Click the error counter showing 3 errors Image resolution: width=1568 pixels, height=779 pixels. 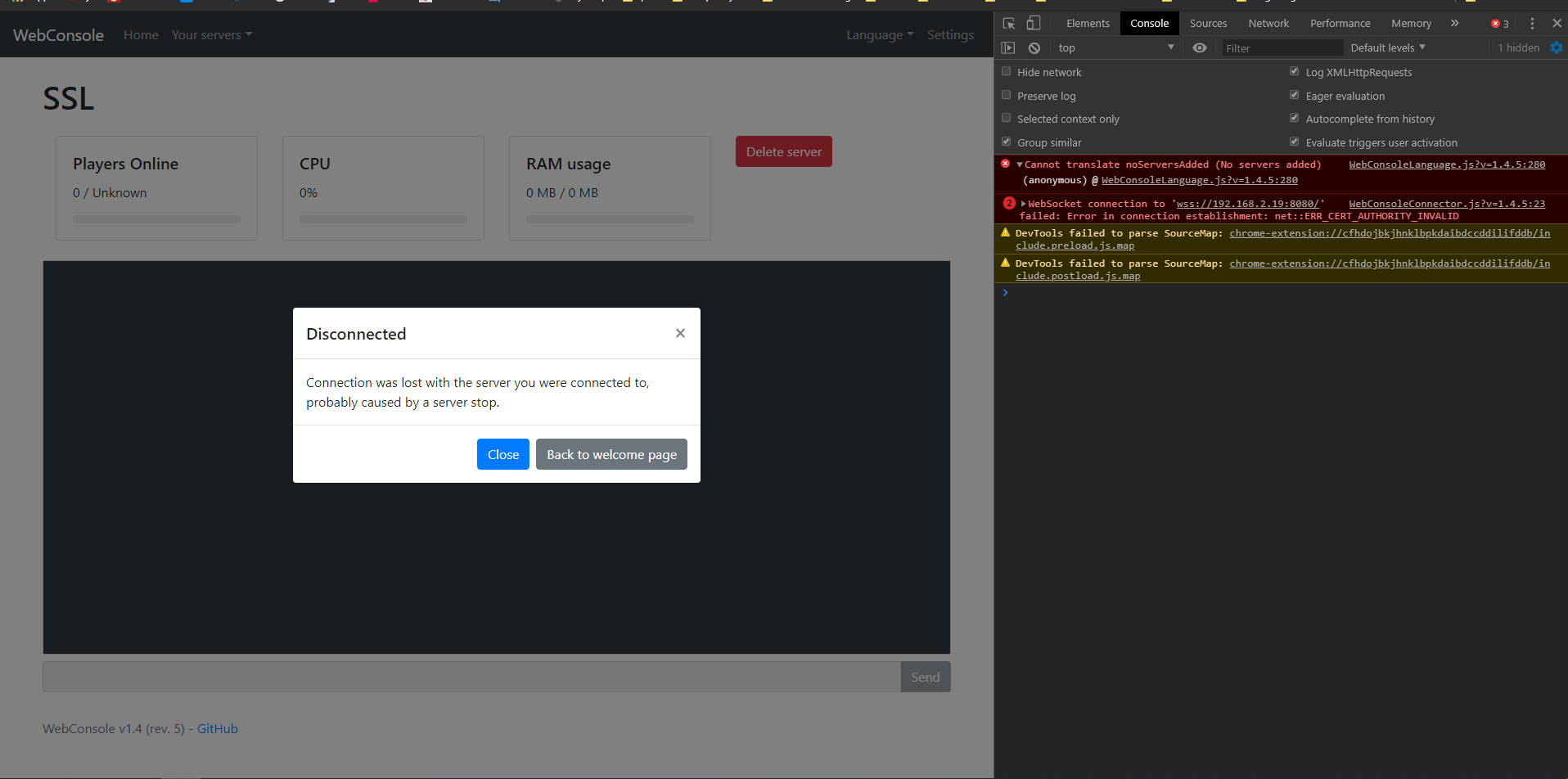click(1499, 23)
